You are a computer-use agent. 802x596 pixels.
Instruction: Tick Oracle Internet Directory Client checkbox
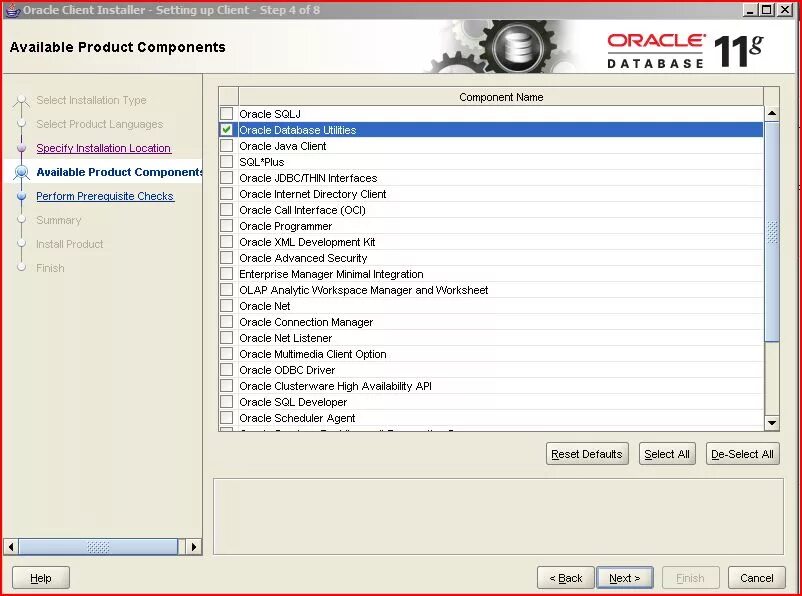227,194
